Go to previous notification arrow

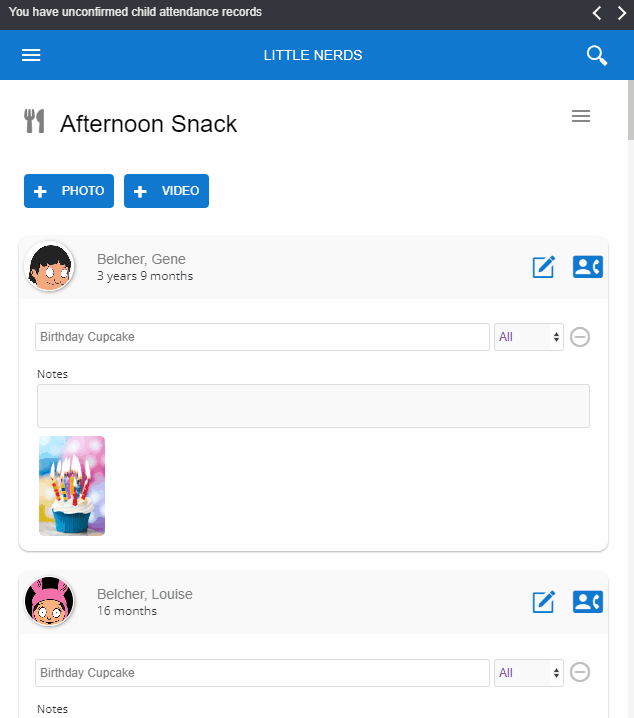[597, 13]
